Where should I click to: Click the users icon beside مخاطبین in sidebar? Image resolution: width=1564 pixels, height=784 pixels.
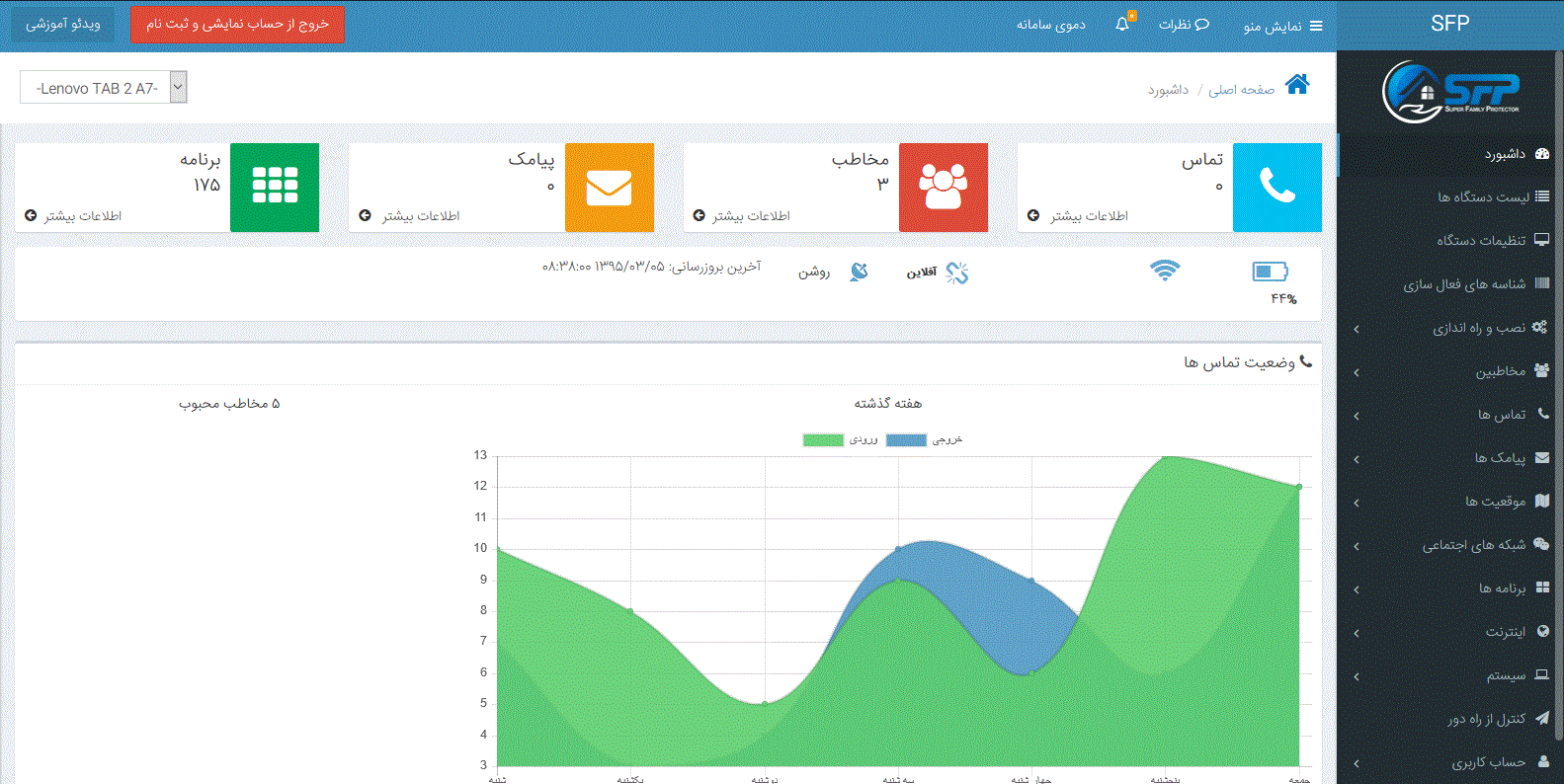pyautogui.click(x=1542, y=370)
